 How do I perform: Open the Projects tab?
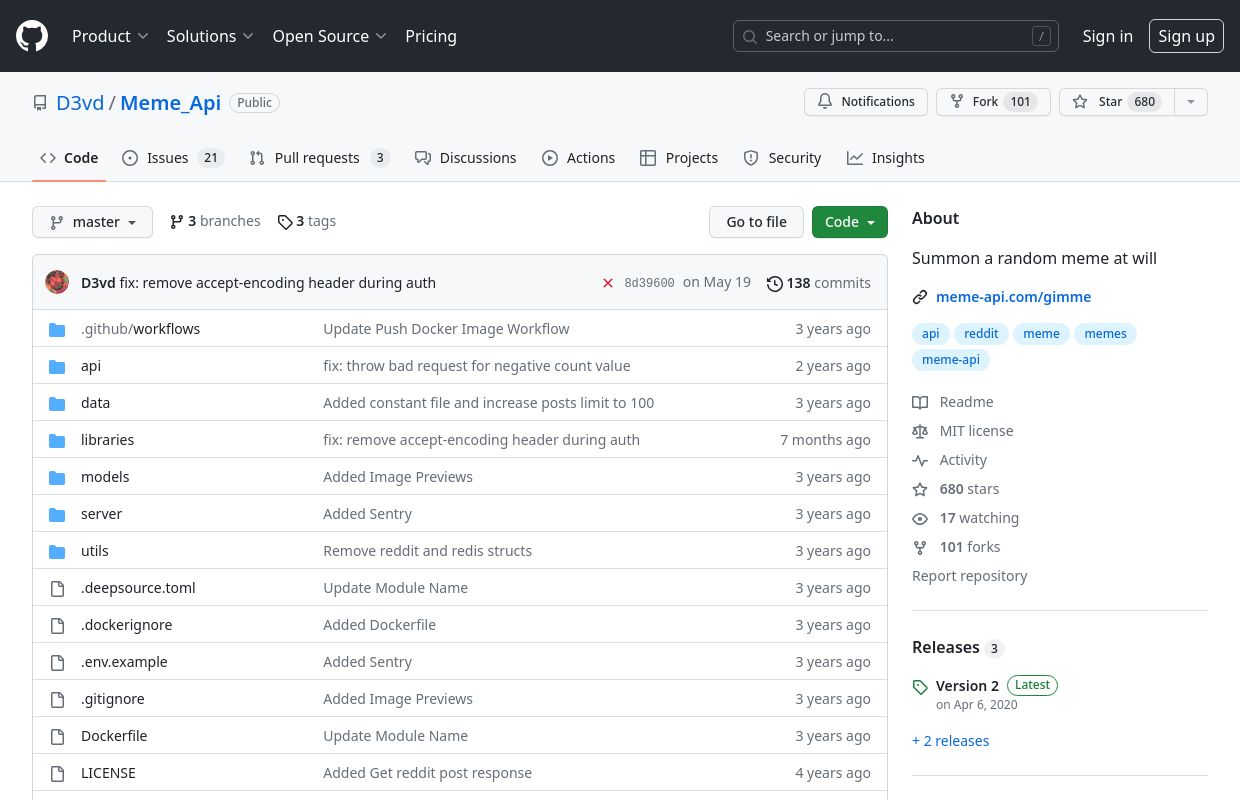pos(679,158)
